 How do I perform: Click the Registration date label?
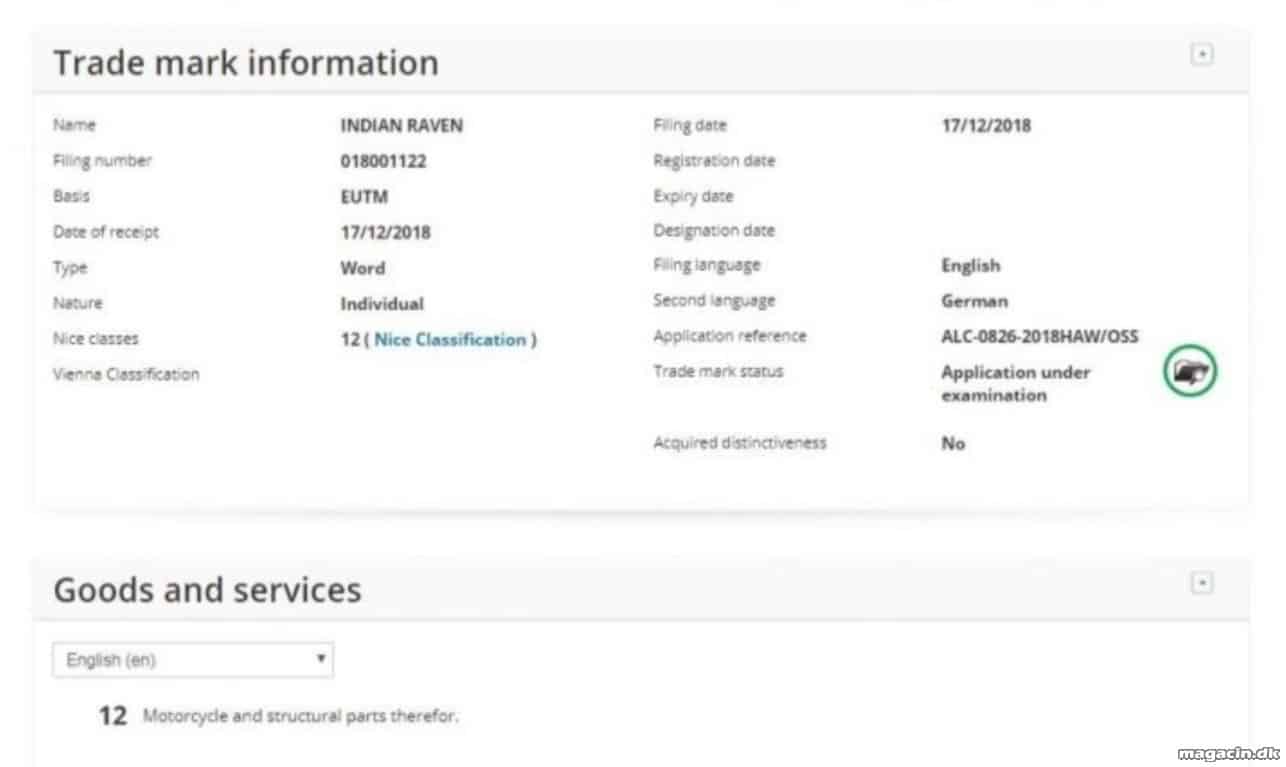click(x=714, y=161)
